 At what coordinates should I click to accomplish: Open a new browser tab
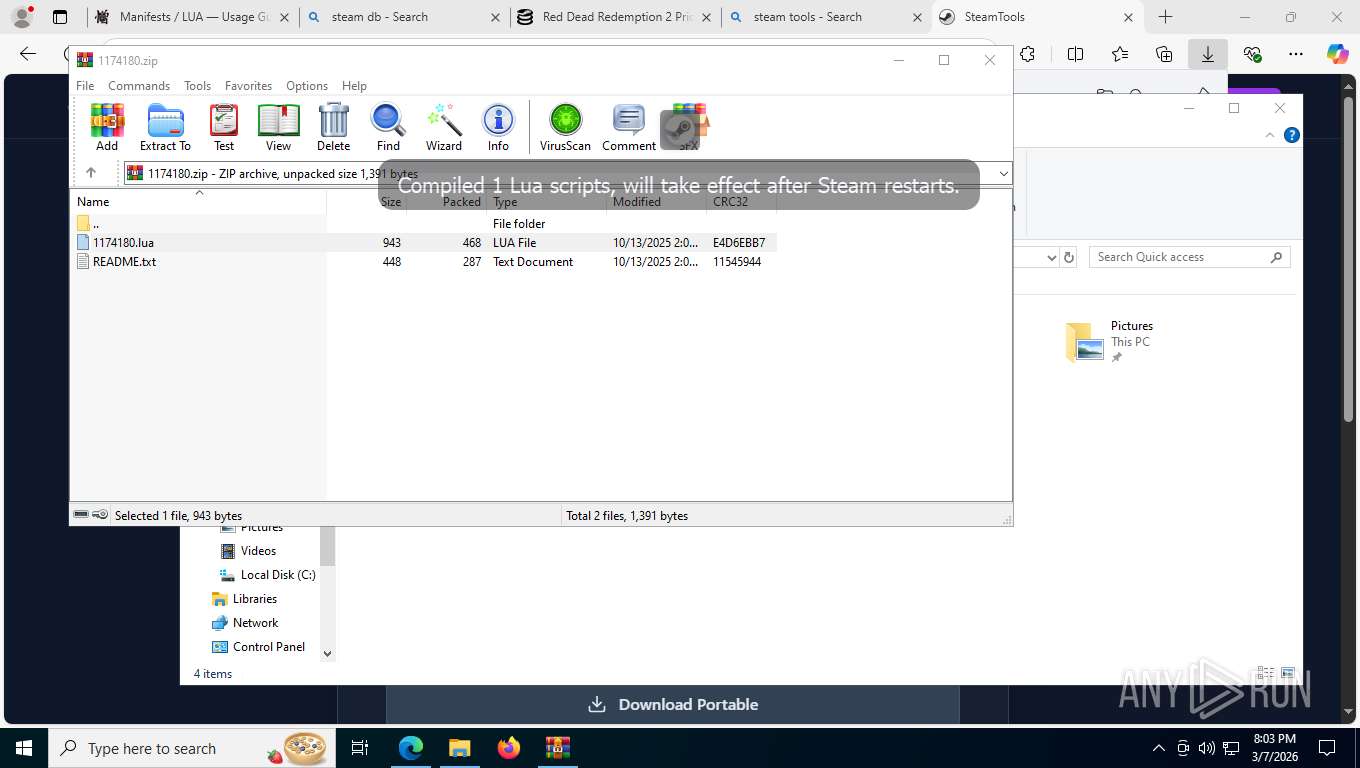click(1165, 17)
